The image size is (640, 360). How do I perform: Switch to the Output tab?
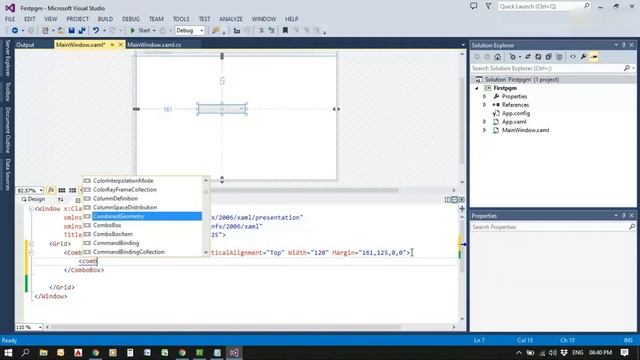[25, 45]
